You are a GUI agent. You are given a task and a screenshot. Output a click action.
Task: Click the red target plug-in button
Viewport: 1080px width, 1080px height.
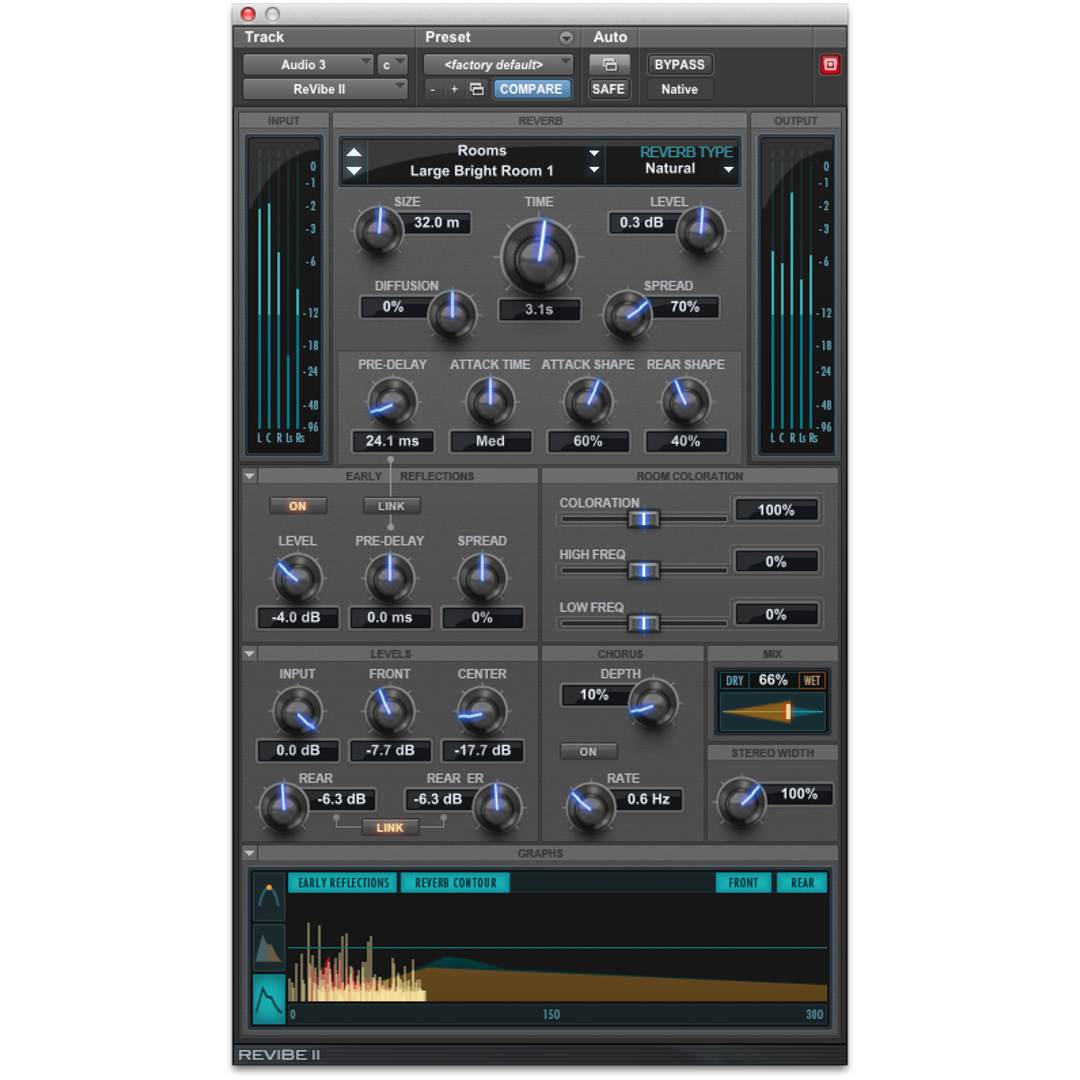coord(829,64)
